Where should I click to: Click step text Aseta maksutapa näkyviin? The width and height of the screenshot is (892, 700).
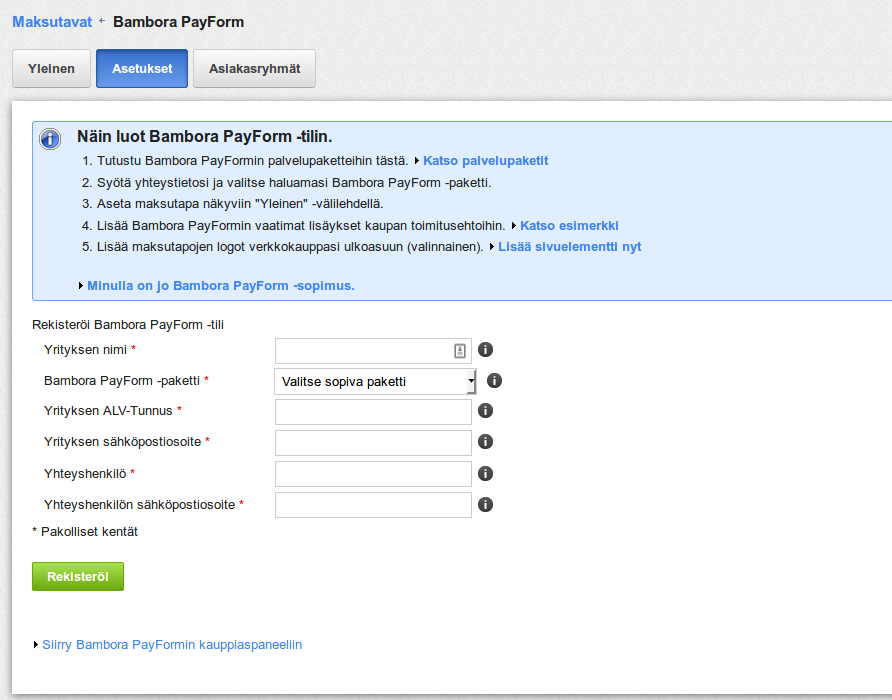tap(240, 204)
